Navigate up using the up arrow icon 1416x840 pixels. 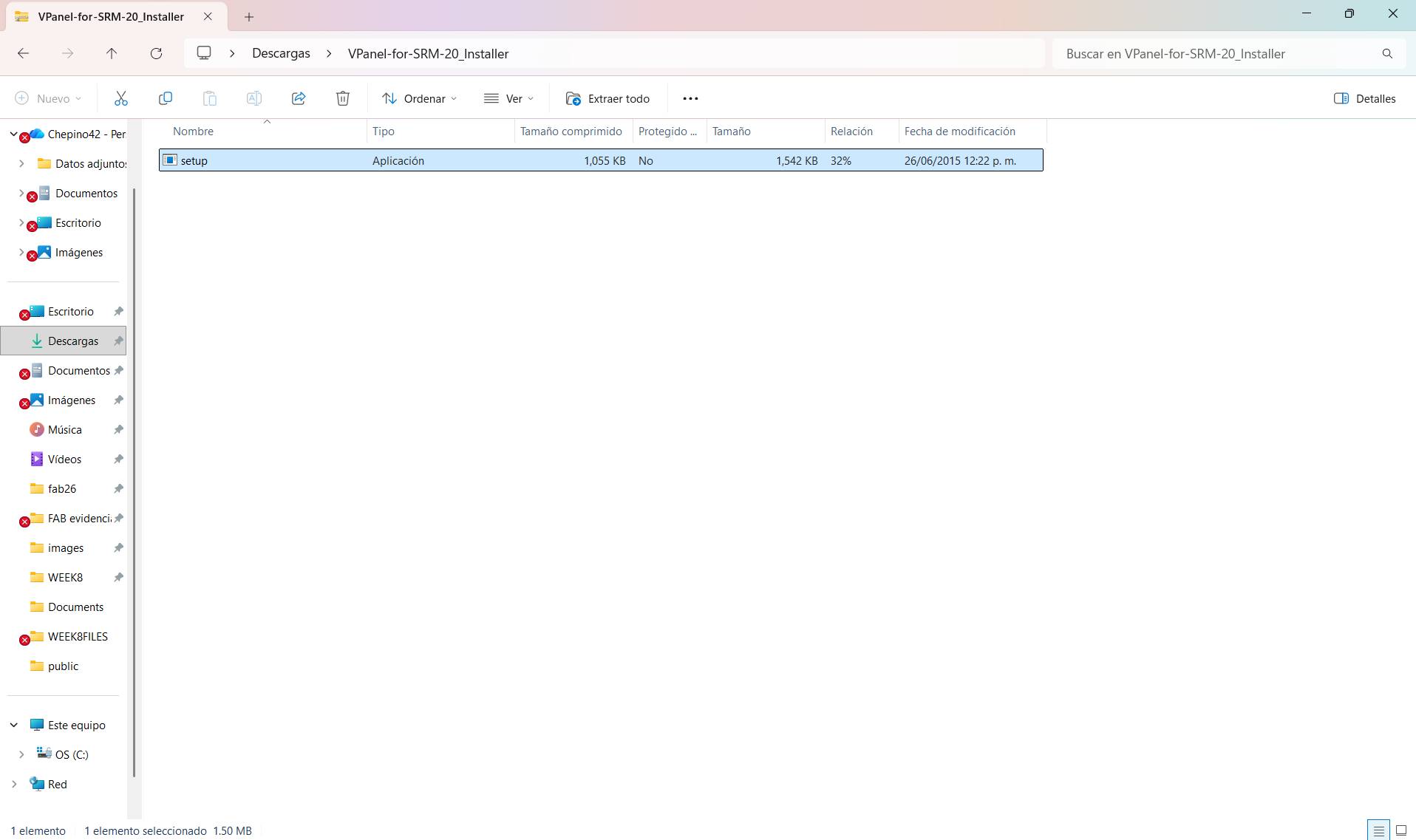point(112,53)
